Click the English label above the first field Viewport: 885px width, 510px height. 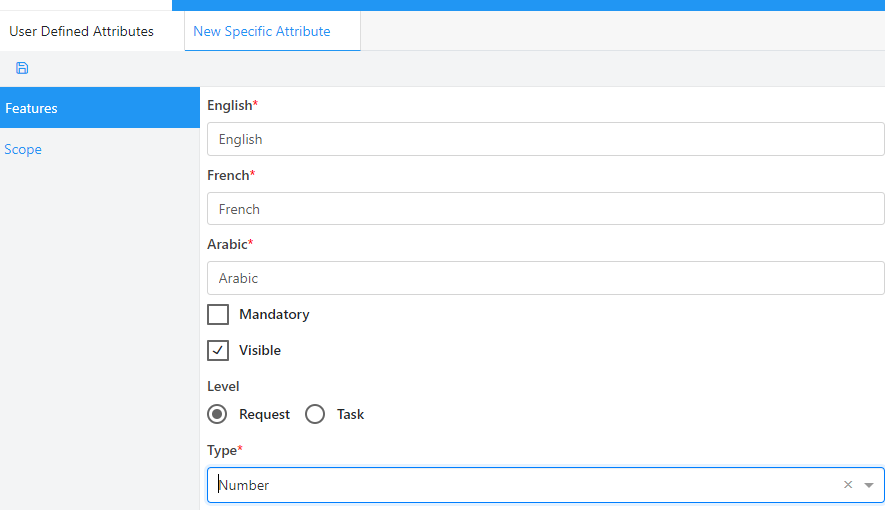pos(229,105)
